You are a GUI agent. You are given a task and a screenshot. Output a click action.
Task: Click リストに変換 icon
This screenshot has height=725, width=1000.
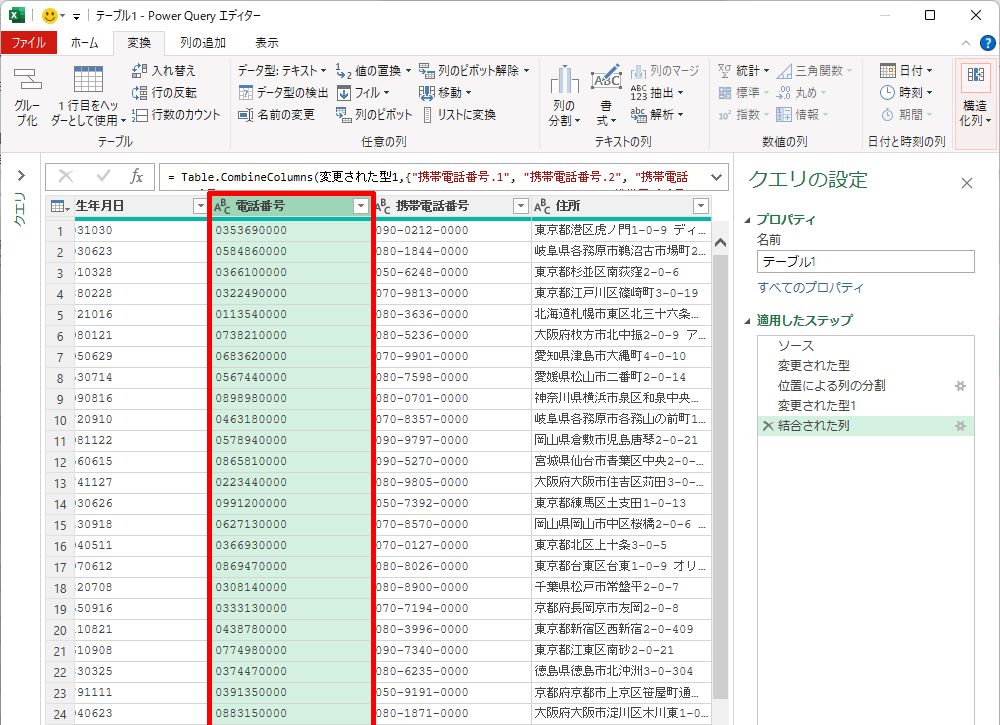click(428, 115)
